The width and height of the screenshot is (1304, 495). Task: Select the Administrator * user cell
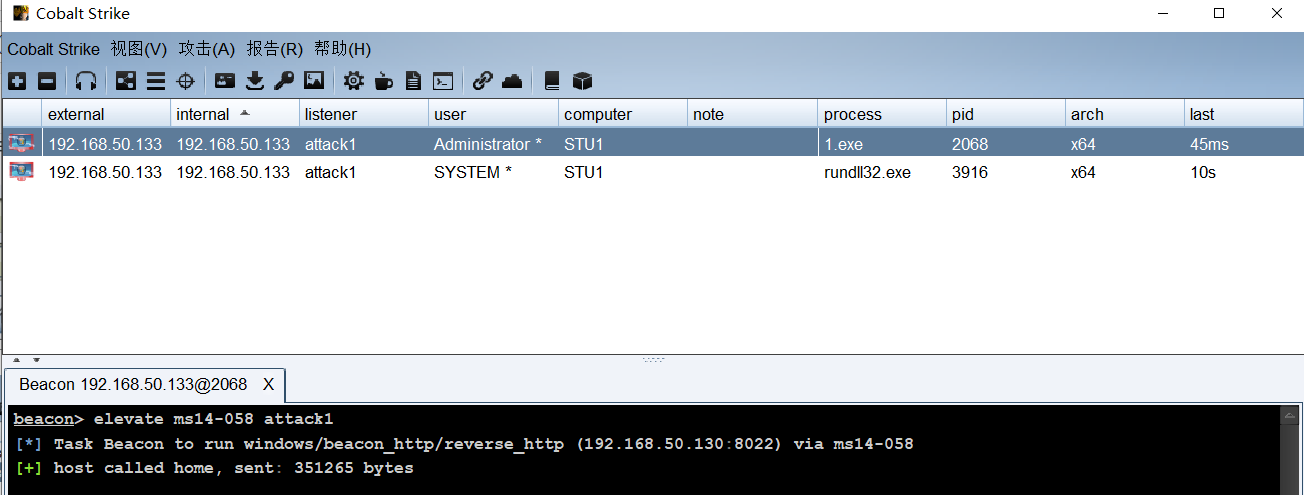click(493, 144)
